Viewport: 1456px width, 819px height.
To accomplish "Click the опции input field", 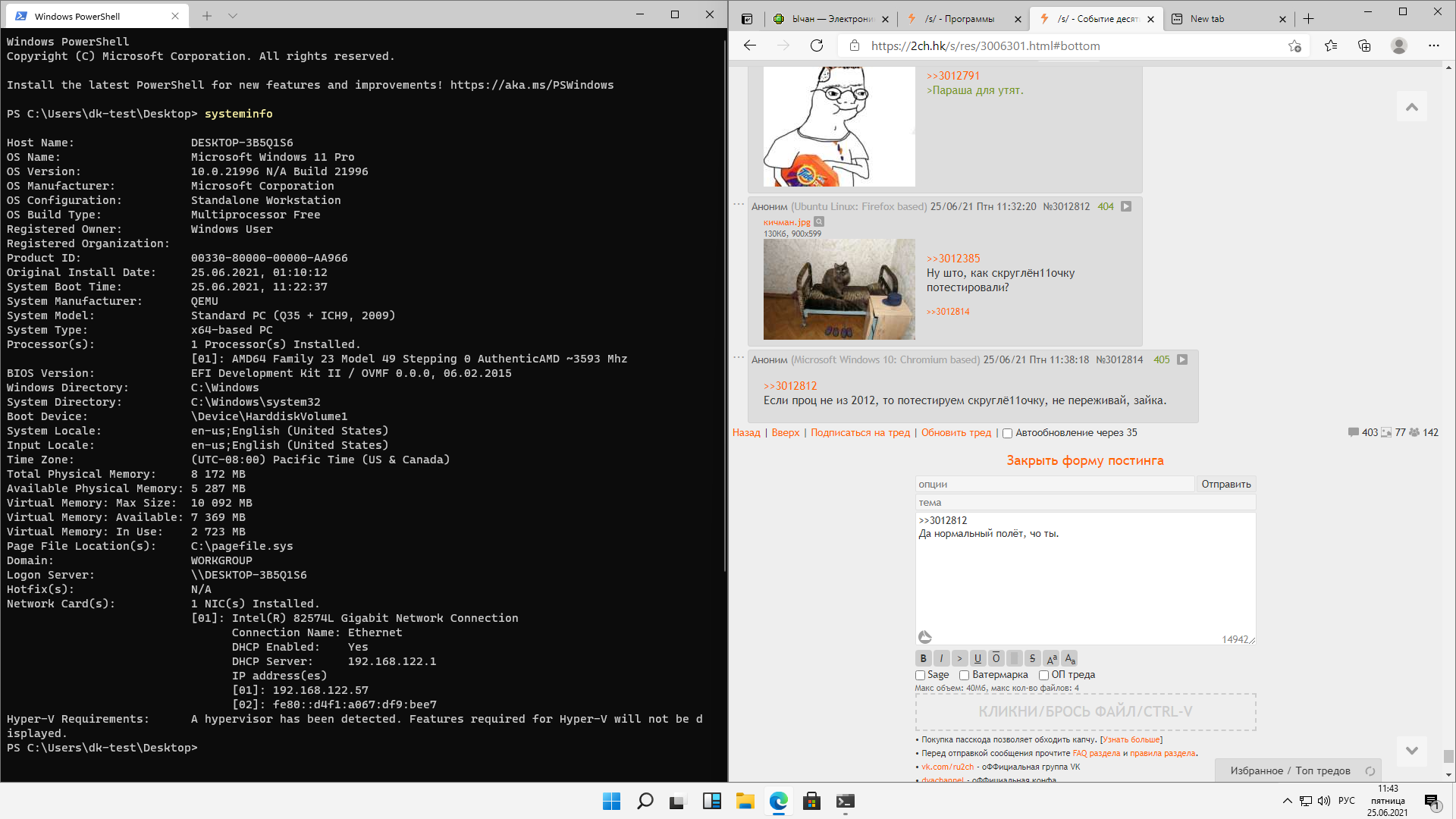I will [1055, 484].
